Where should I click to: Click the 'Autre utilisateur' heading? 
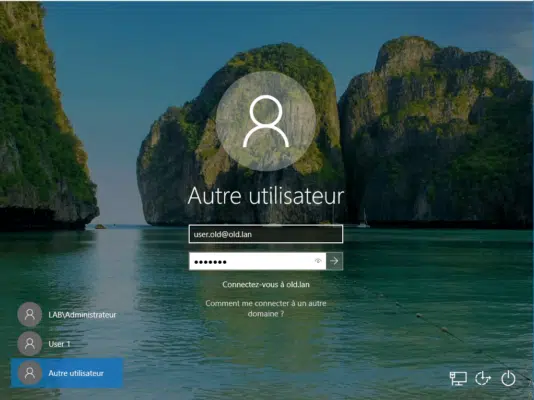click(x=266, y=196)
